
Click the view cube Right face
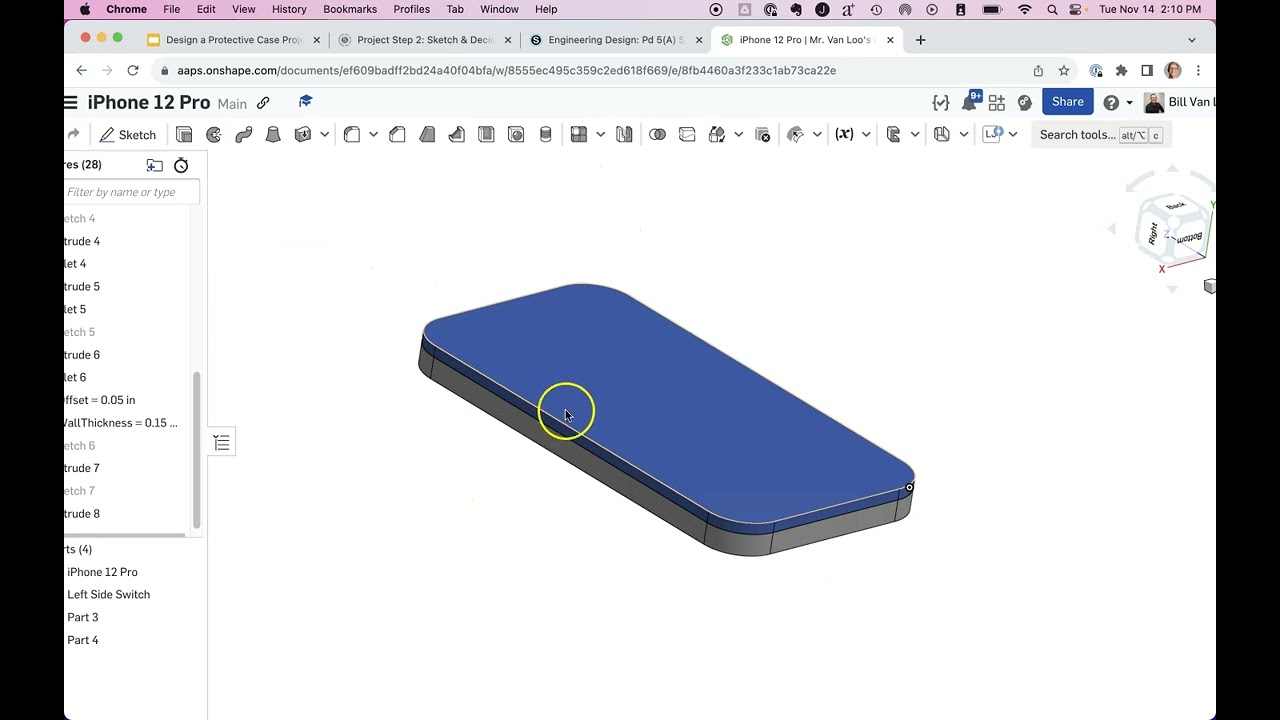coord(1152,233)
